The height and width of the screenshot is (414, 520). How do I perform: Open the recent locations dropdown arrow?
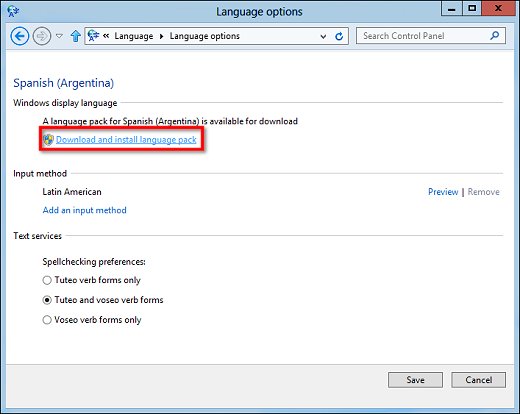pos(59,36)
